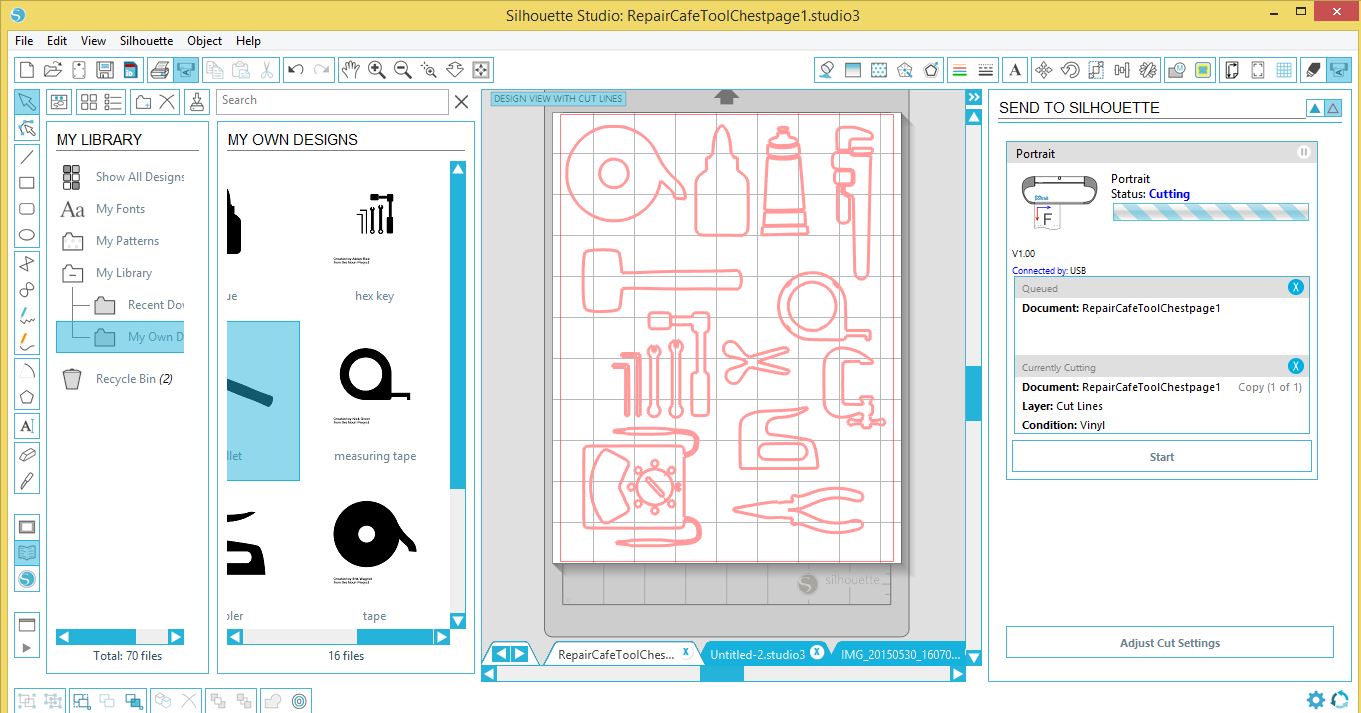Clear the library search with X
The height and width of the screenshot is (713, 1361).
coord(461,101)
